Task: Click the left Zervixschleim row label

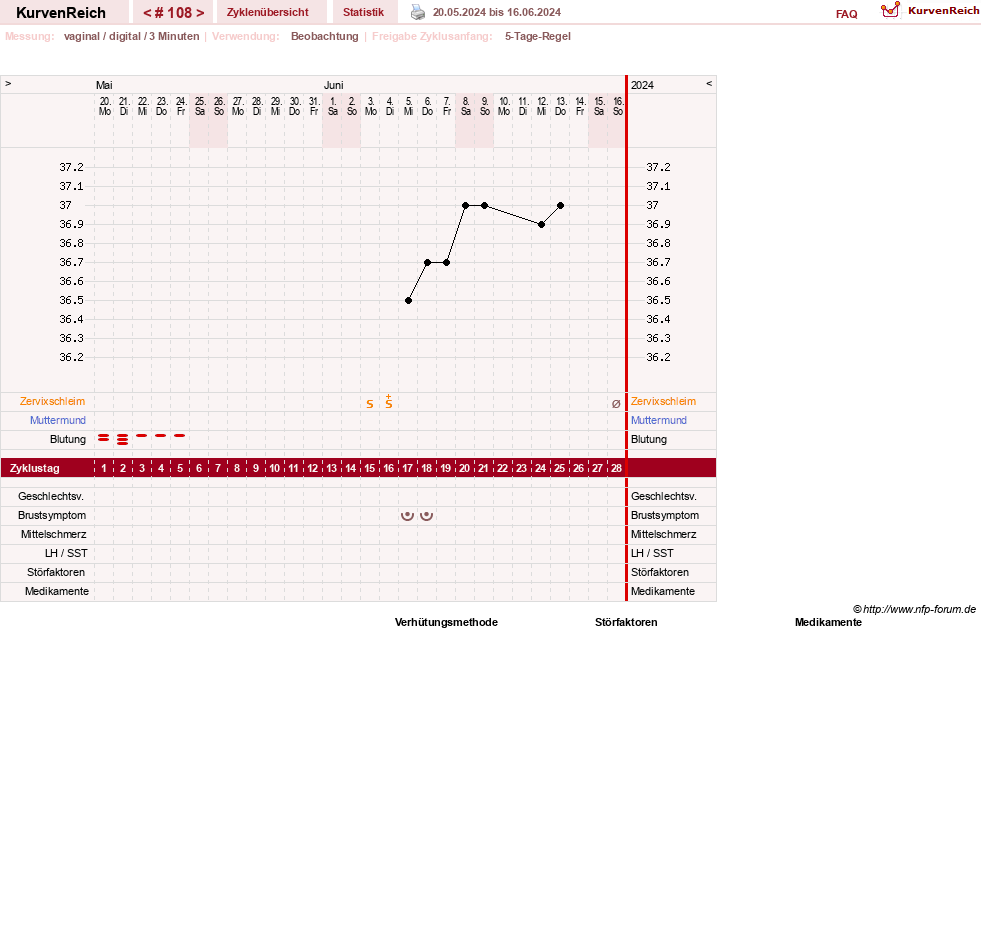Action: tap(53, 401)
